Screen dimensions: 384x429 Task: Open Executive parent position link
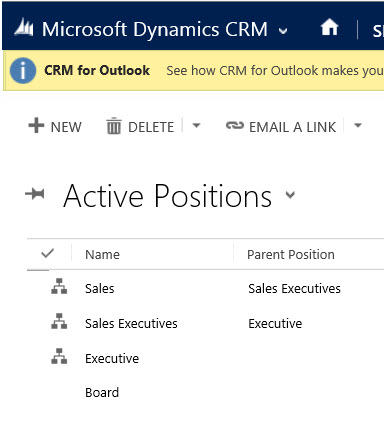pos(275,324)
